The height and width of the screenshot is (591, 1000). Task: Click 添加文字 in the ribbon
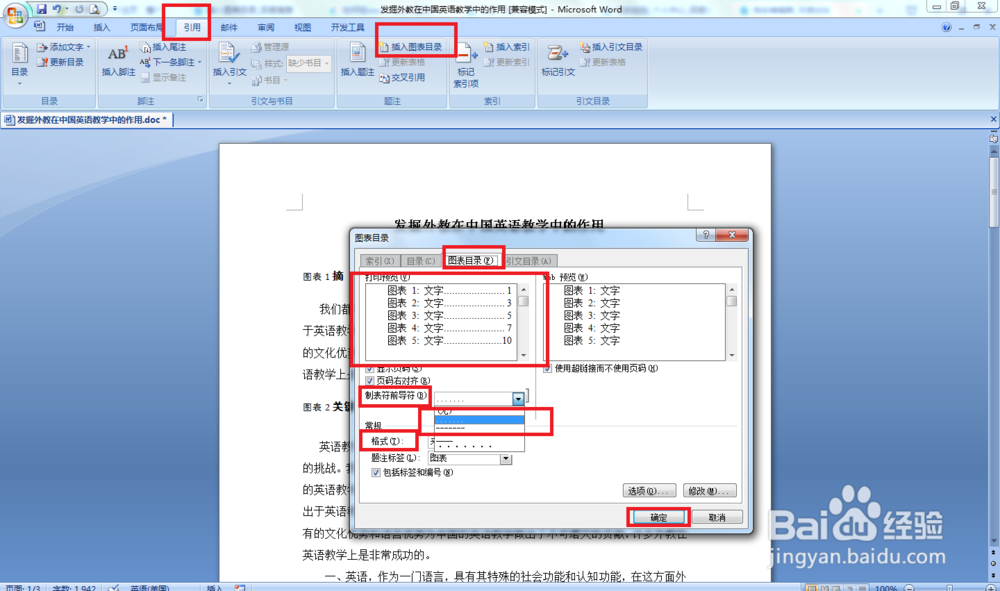[63, 47]
